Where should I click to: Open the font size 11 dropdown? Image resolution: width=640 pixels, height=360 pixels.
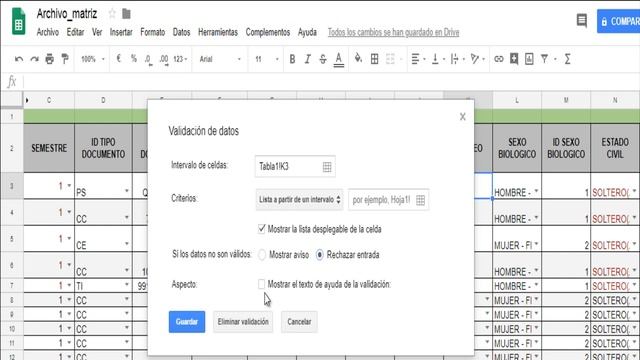[267, 59]
